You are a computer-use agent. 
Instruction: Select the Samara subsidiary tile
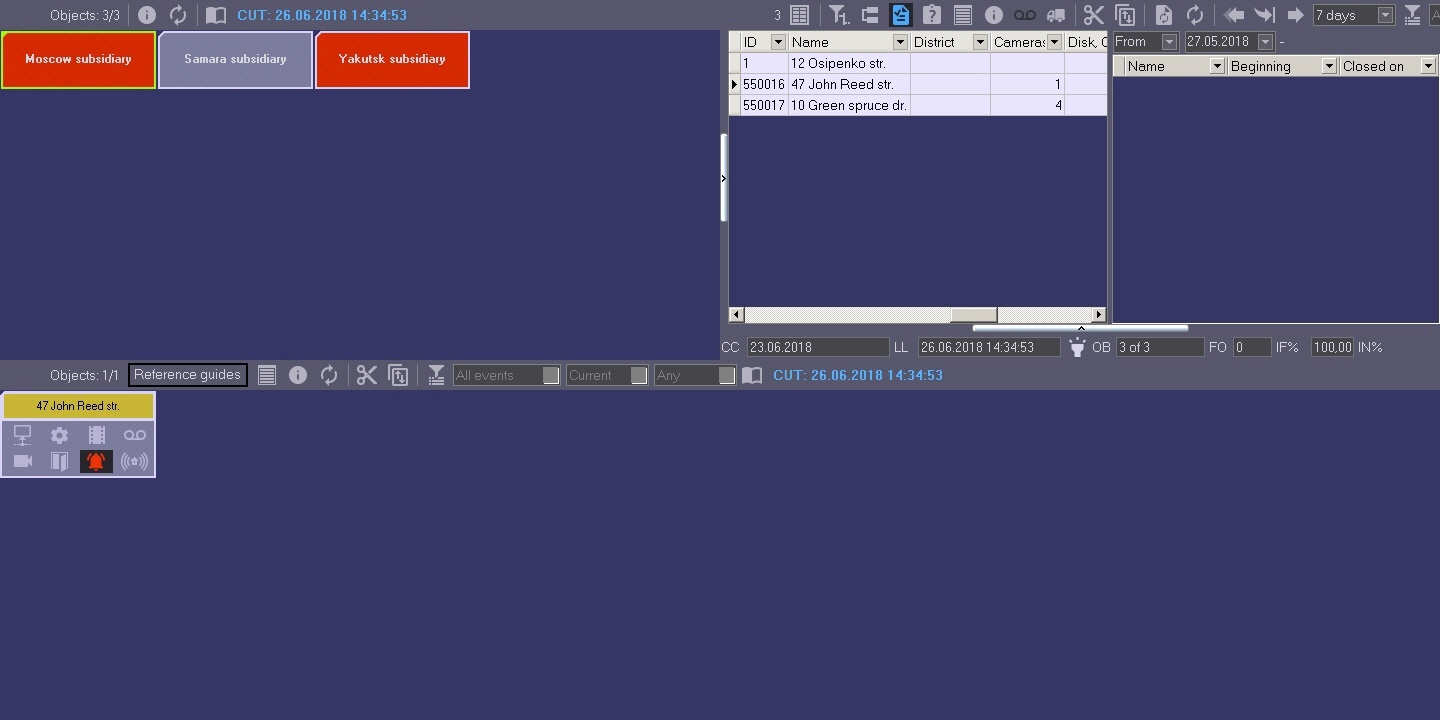point(236,59)
